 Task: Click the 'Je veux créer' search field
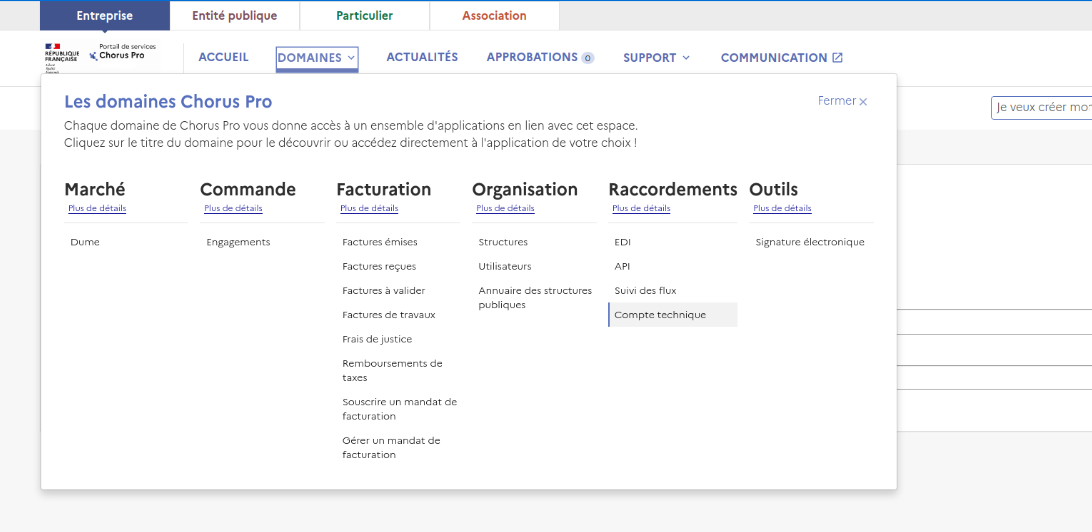[x=1041, y=107]
